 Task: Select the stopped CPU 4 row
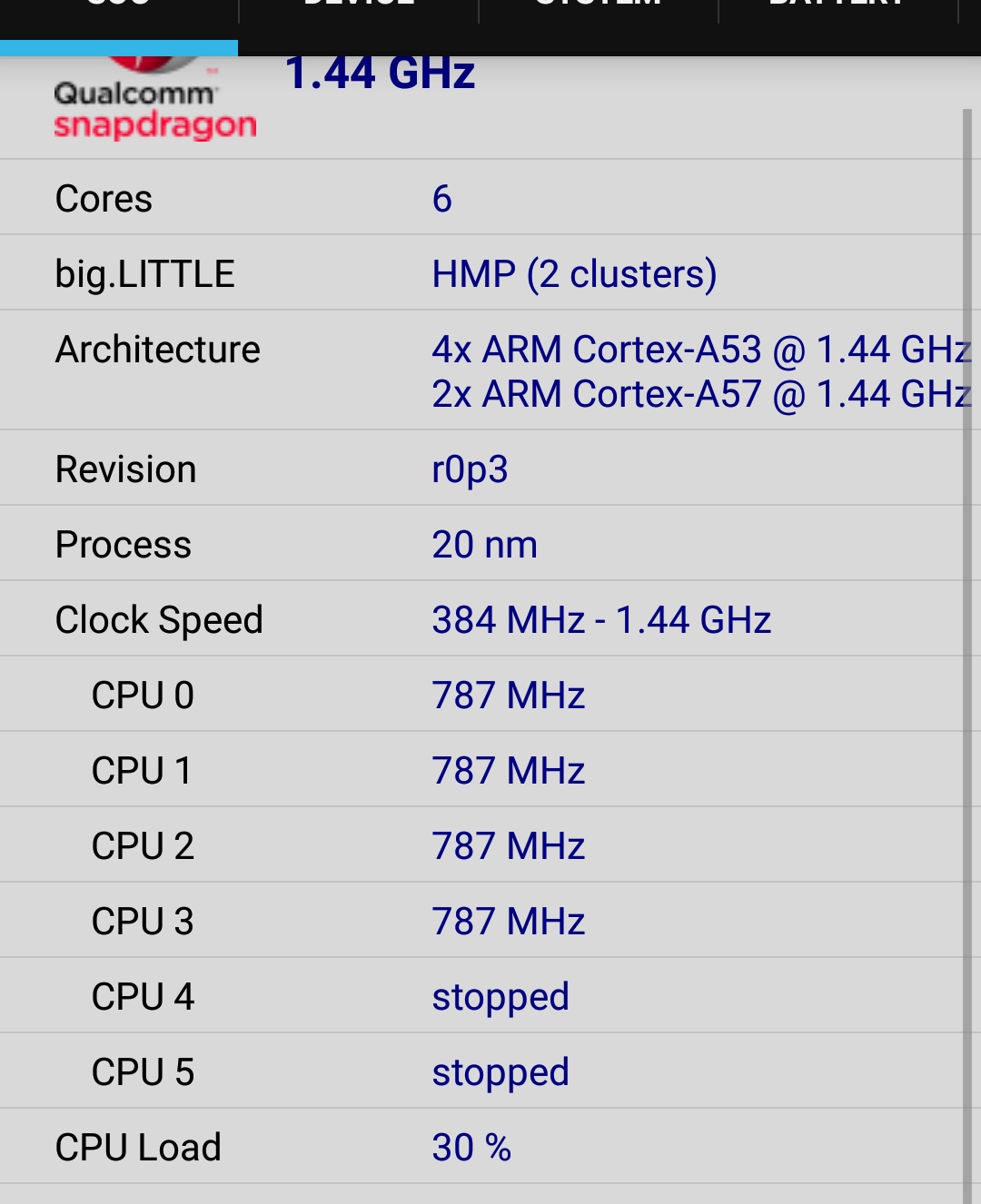click(x=481, y=996)
